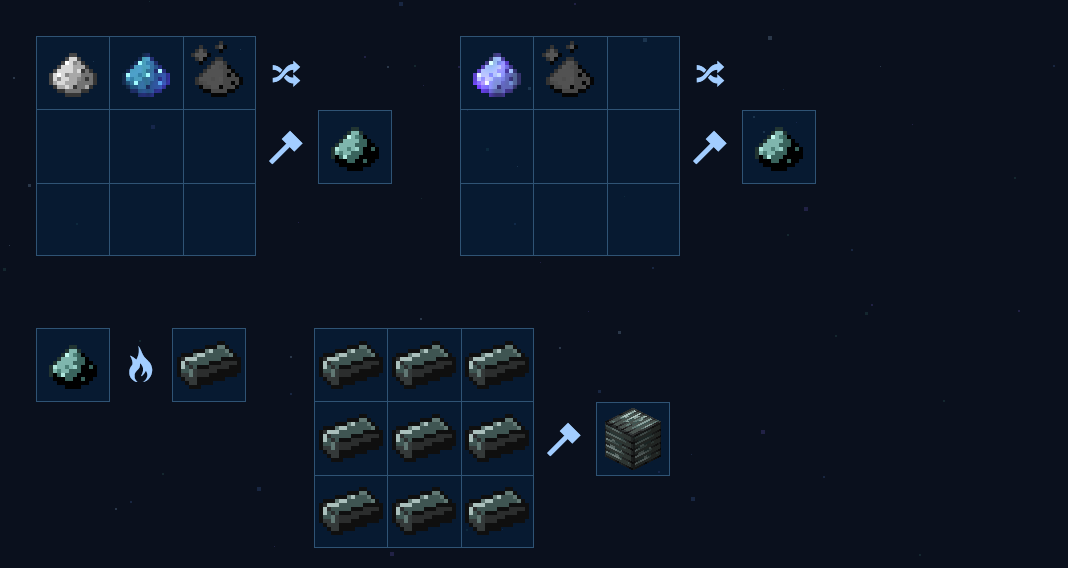1068x568 pixels.
Task: Click the empty center slot of first grid
Action: click(146, 146)
